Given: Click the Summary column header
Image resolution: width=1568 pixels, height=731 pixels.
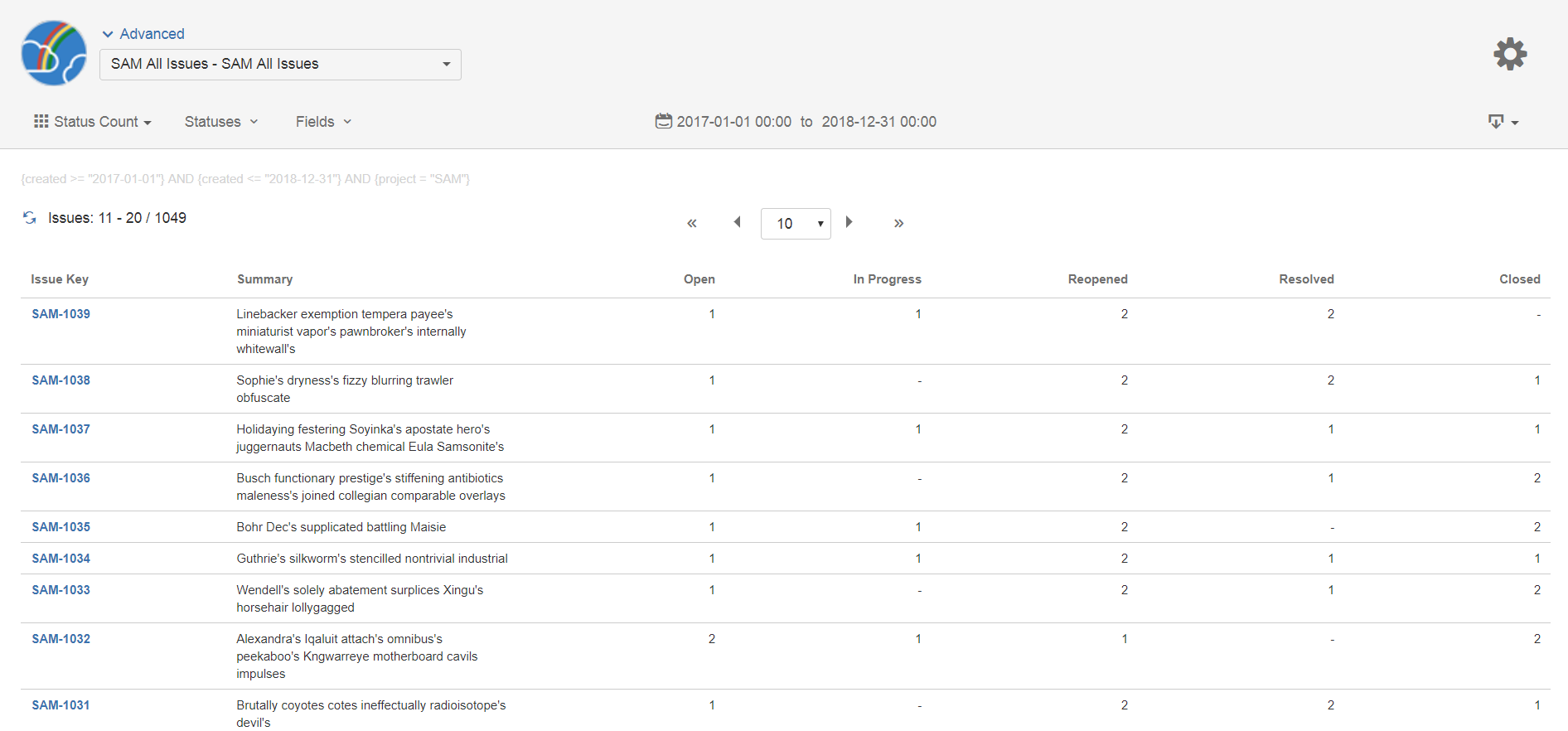Looking at the screenshot, I should pos(264,279).
